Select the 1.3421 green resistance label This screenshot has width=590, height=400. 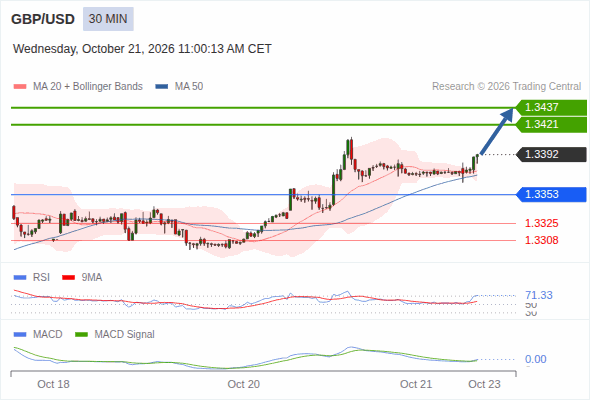551,125
